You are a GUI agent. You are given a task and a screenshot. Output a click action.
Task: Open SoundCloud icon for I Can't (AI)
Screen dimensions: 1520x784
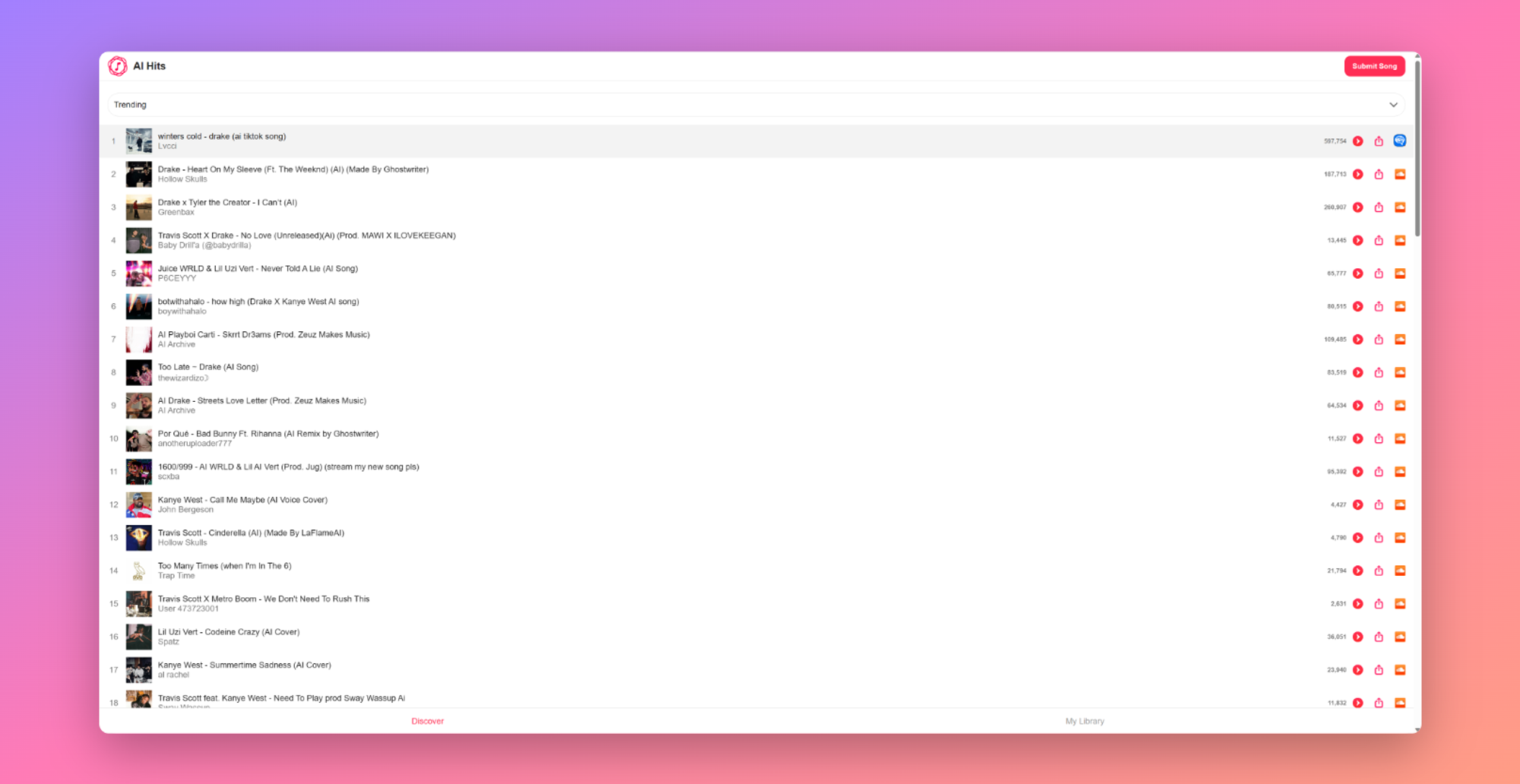(x=1400, y=207)
